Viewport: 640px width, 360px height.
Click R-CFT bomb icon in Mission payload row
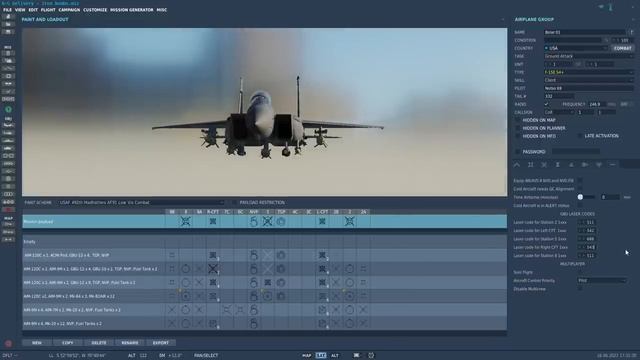[x=213, y=222]
